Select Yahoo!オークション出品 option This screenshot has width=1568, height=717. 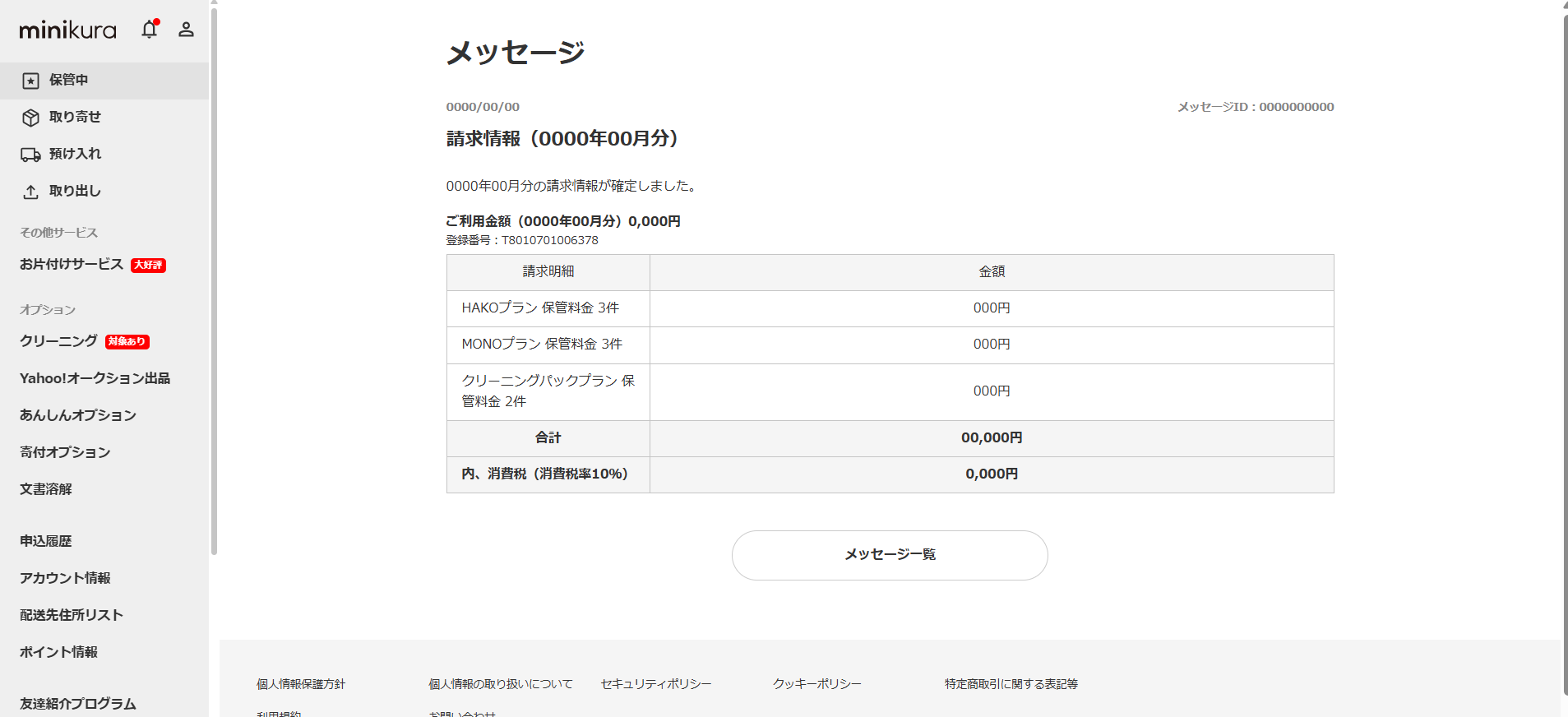pyautogui.click(x=95, y=378)
